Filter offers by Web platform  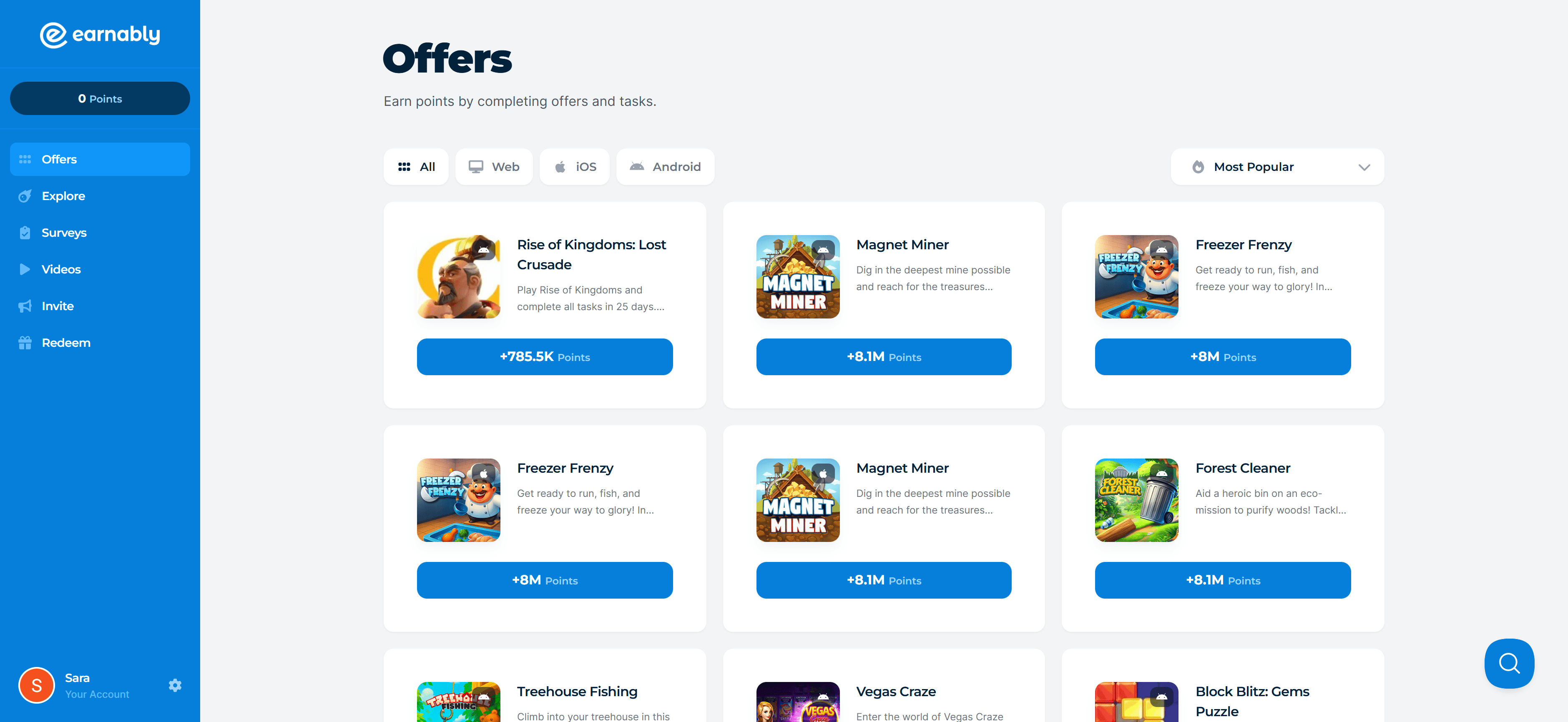pyautogui.click(x=494, y=167)
